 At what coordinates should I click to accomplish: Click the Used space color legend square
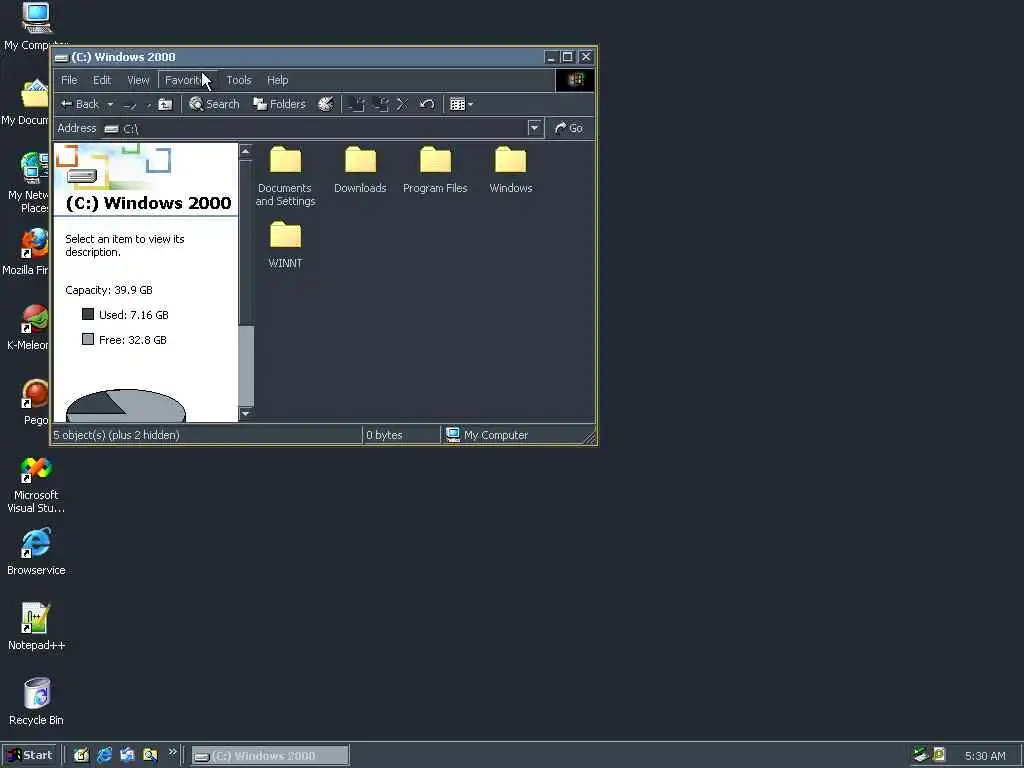pos(88,315)
